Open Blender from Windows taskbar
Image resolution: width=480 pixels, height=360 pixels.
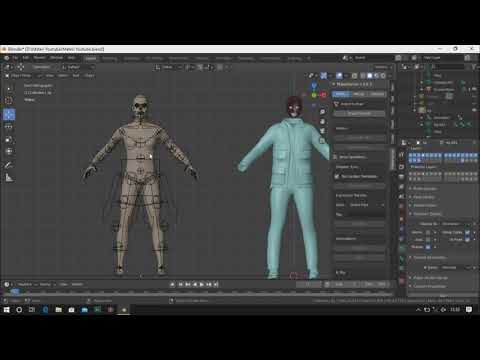(x=124, y=310)
